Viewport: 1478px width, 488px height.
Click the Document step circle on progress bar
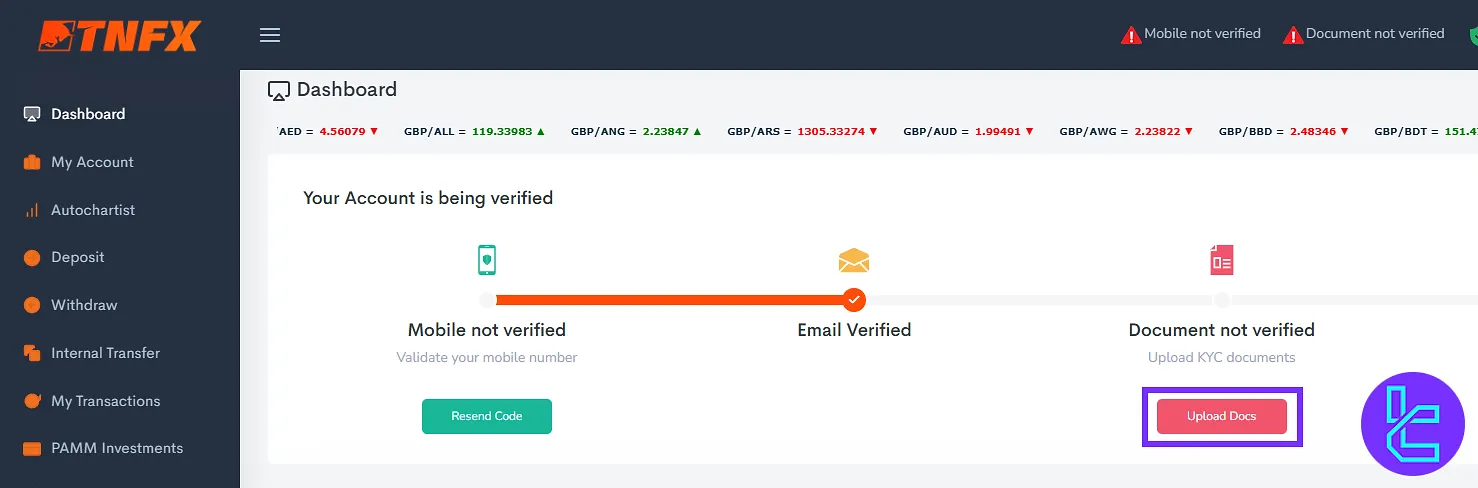tap(1221, 299)
